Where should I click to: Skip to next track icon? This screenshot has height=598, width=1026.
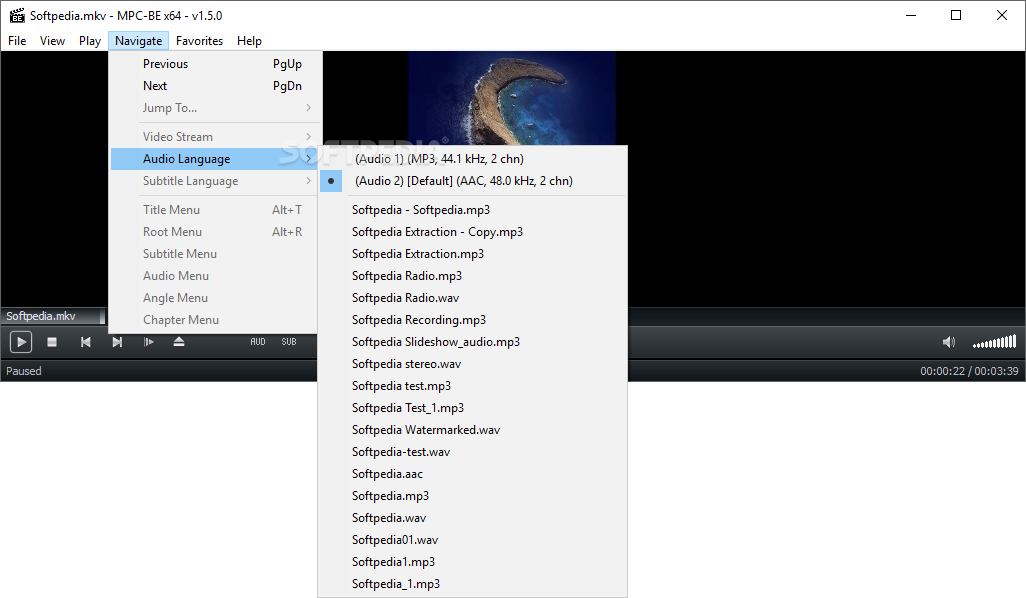[117, 342]
